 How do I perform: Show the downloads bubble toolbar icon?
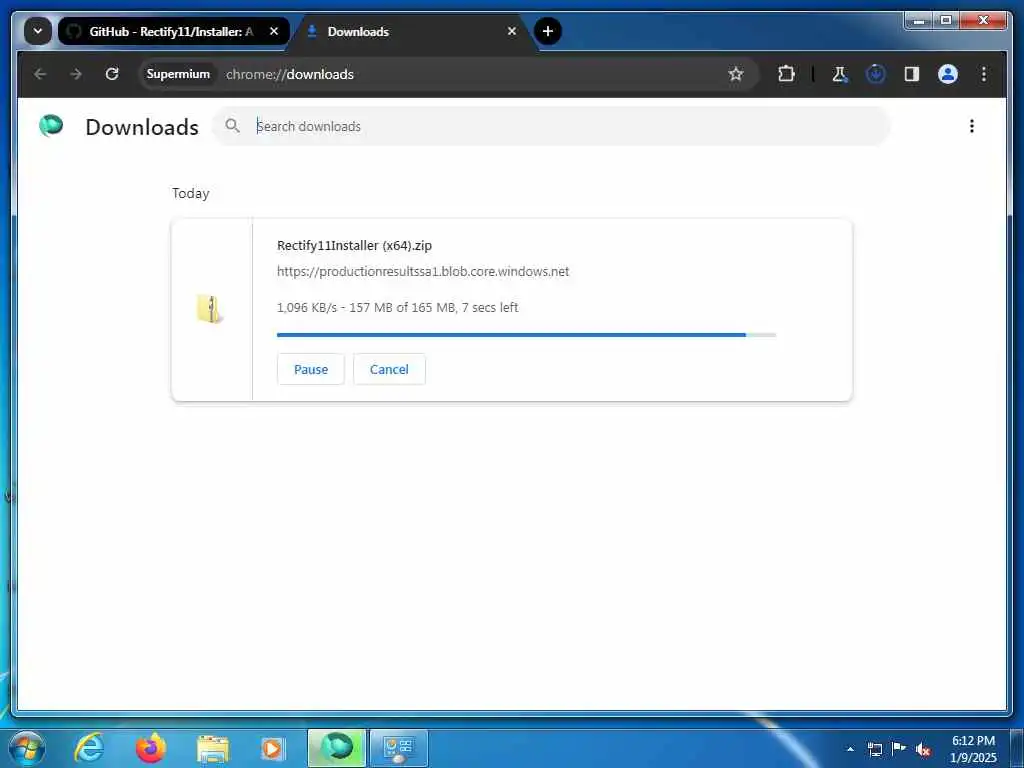click(876, 74)
